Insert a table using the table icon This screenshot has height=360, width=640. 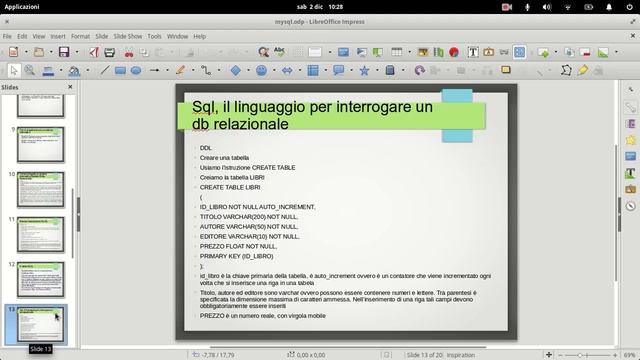coord(396,52)
